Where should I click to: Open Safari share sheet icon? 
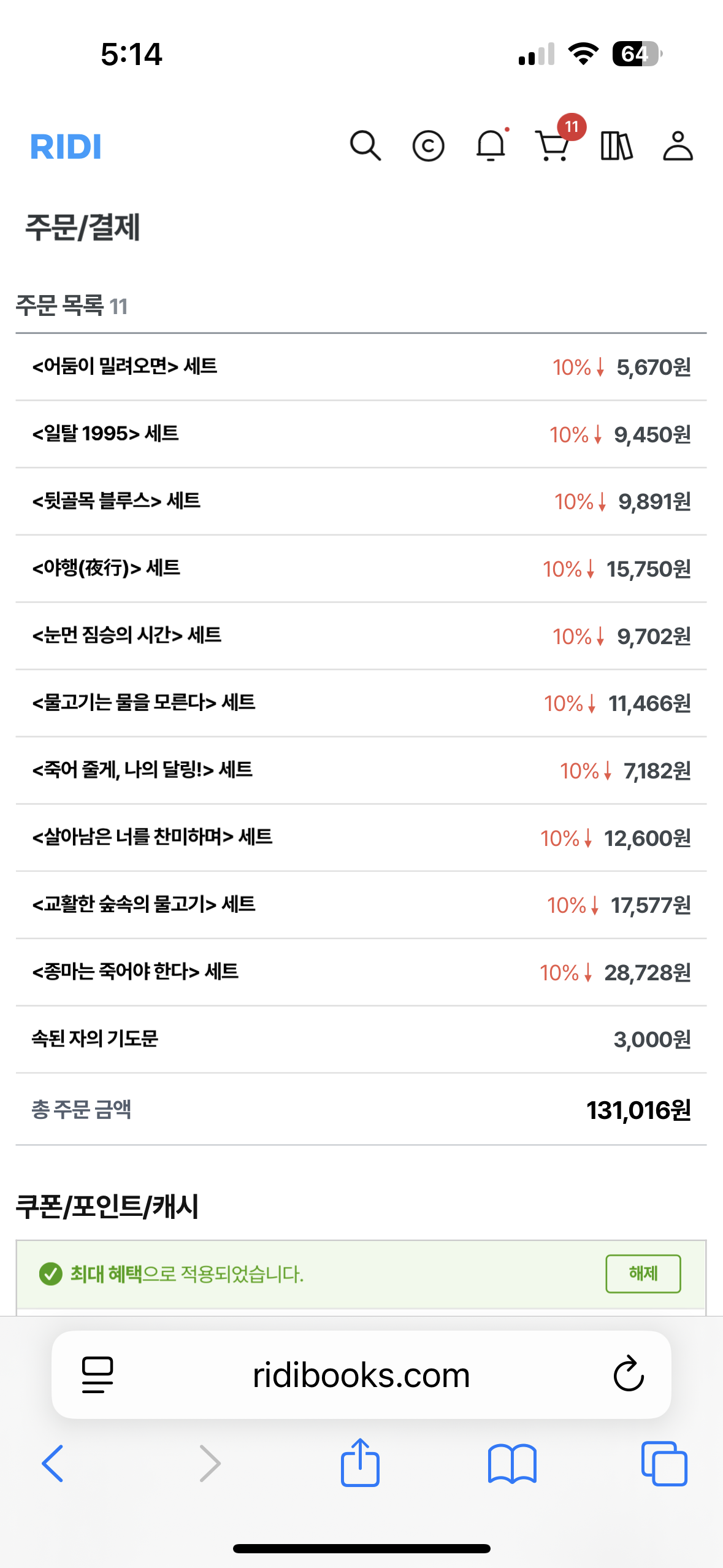click(x=360, y=1463)
